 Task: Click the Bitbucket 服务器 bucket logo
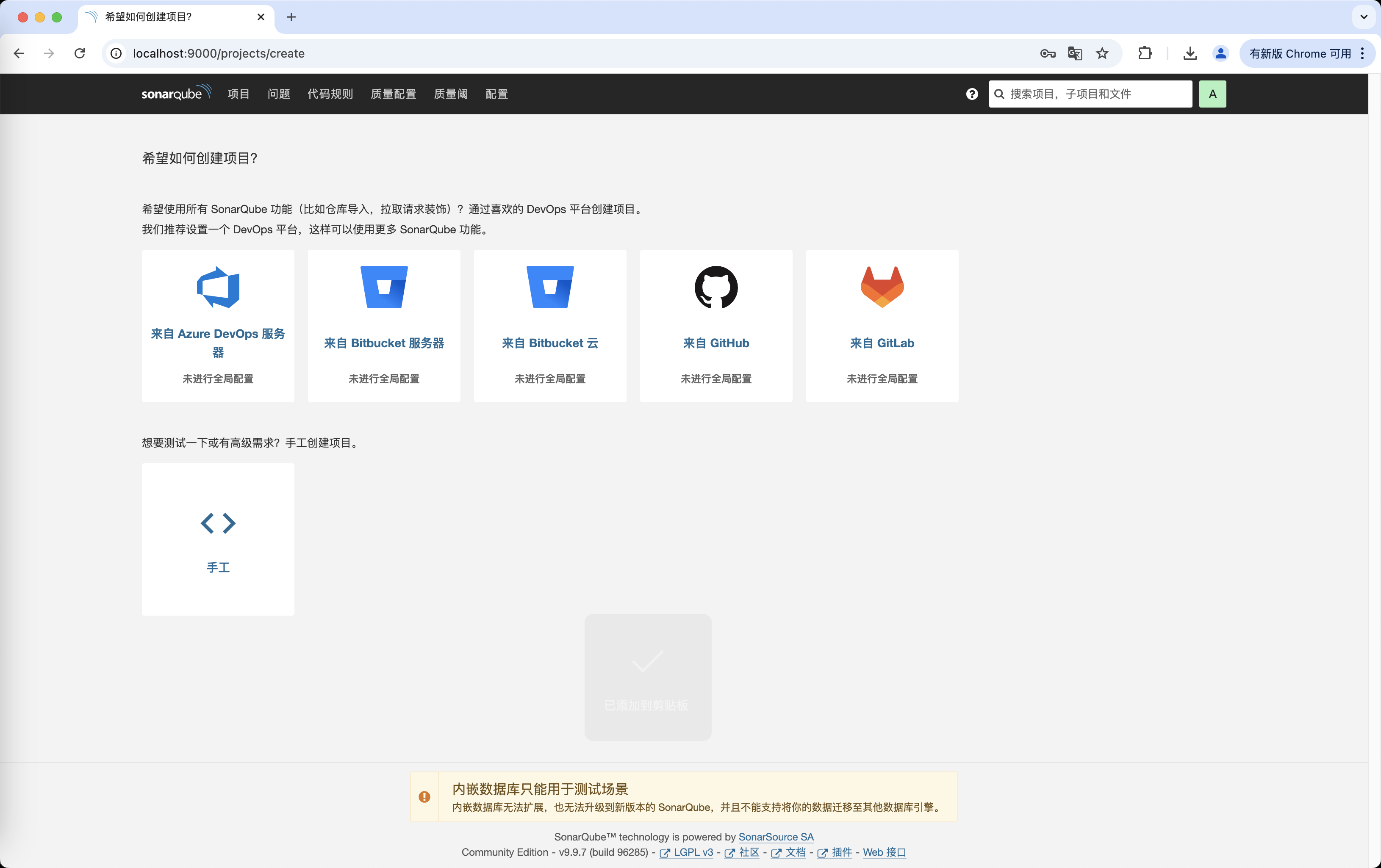tap(384, 287)
